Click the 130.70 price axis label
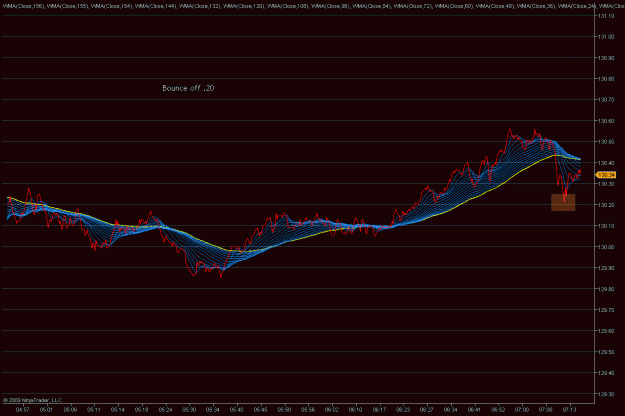This screenshot has height=416, width=625. coord(606,100)
